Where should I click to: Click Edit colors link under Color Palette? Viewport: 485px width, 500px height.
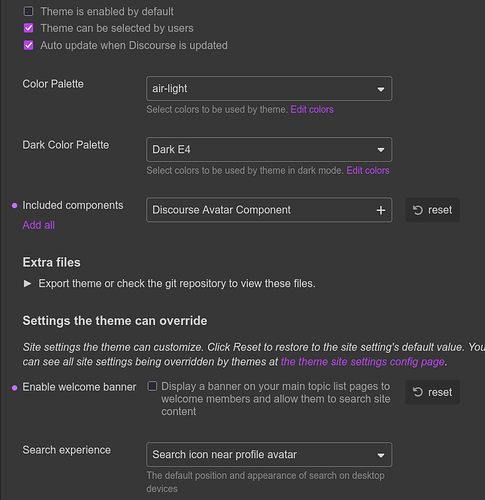[312, 109]
